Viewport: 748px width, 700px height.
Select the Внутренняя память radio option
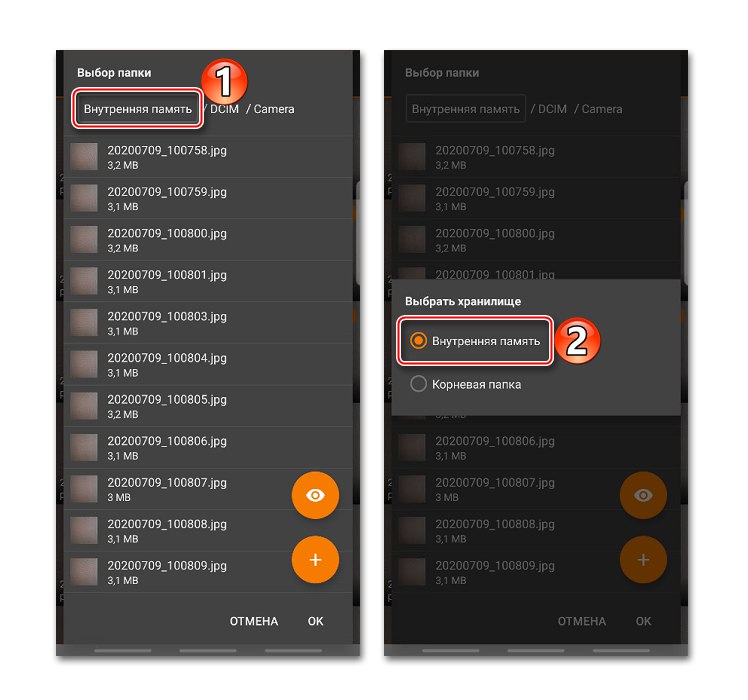(475, 341)
